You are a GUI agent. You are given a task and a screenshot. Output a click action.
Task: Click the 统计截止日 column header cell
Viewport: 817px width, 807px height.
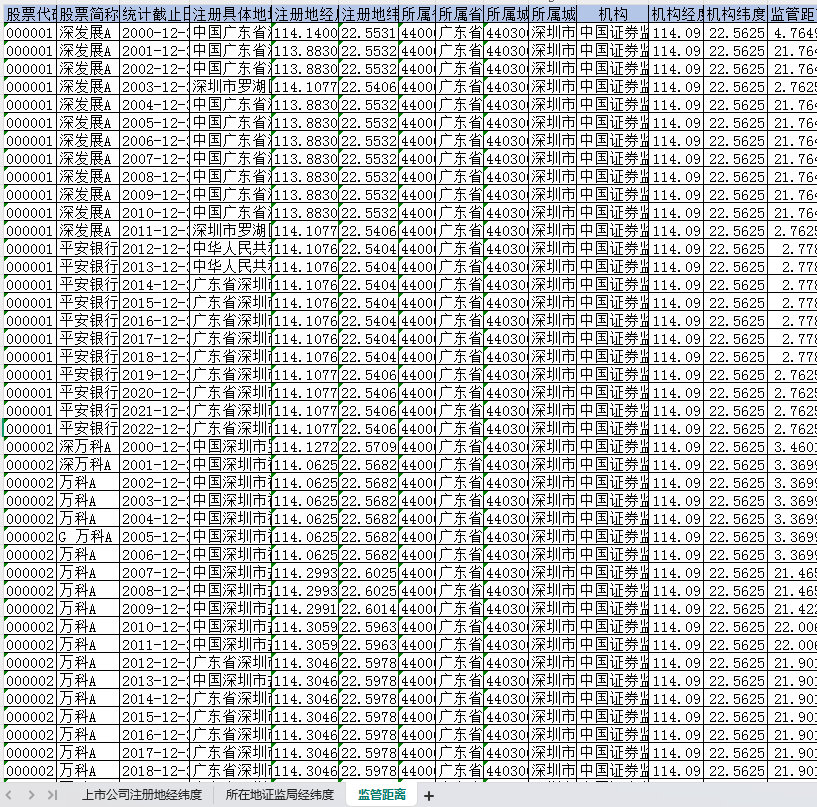pyautogui.click(x=154, y=15)
